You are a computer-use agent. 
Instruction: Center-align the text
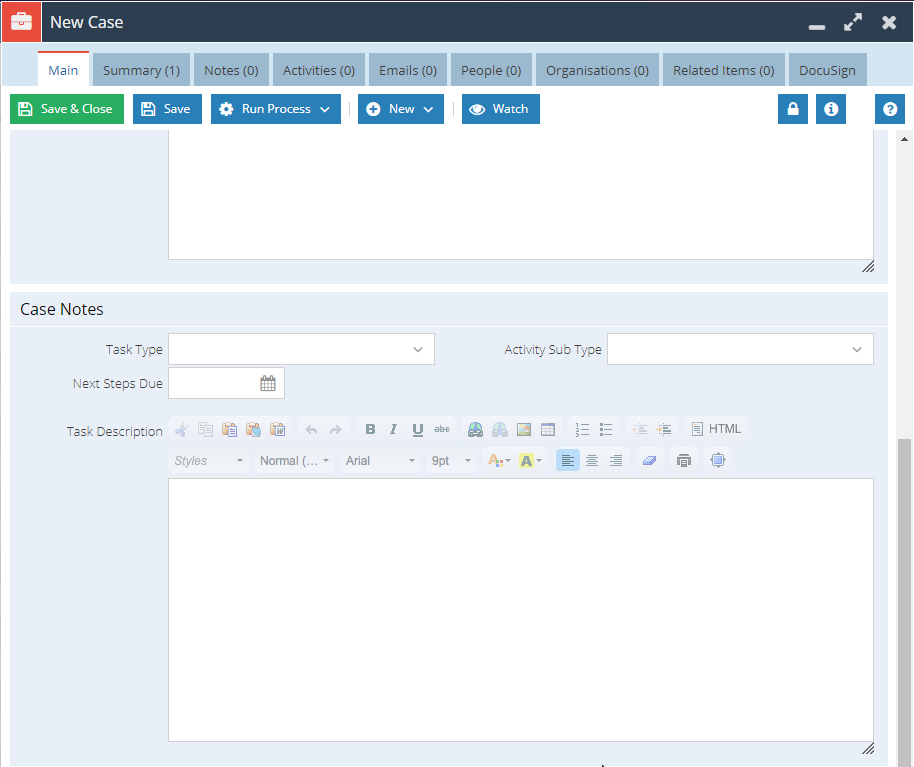[592, 460]
